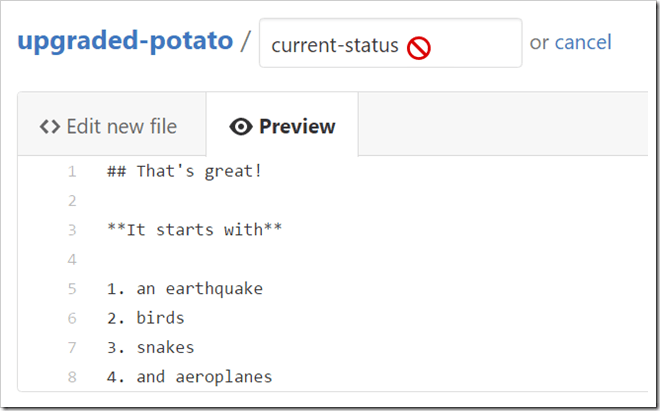Place cursor in "## That's great!" heading line

185,171
